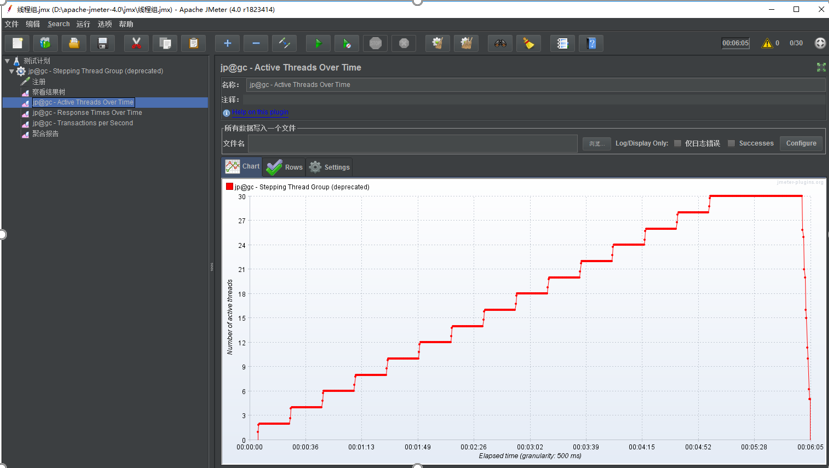829x468 pixels.
Task: Click the 浏览 browse button
Action: click(596, 143)
